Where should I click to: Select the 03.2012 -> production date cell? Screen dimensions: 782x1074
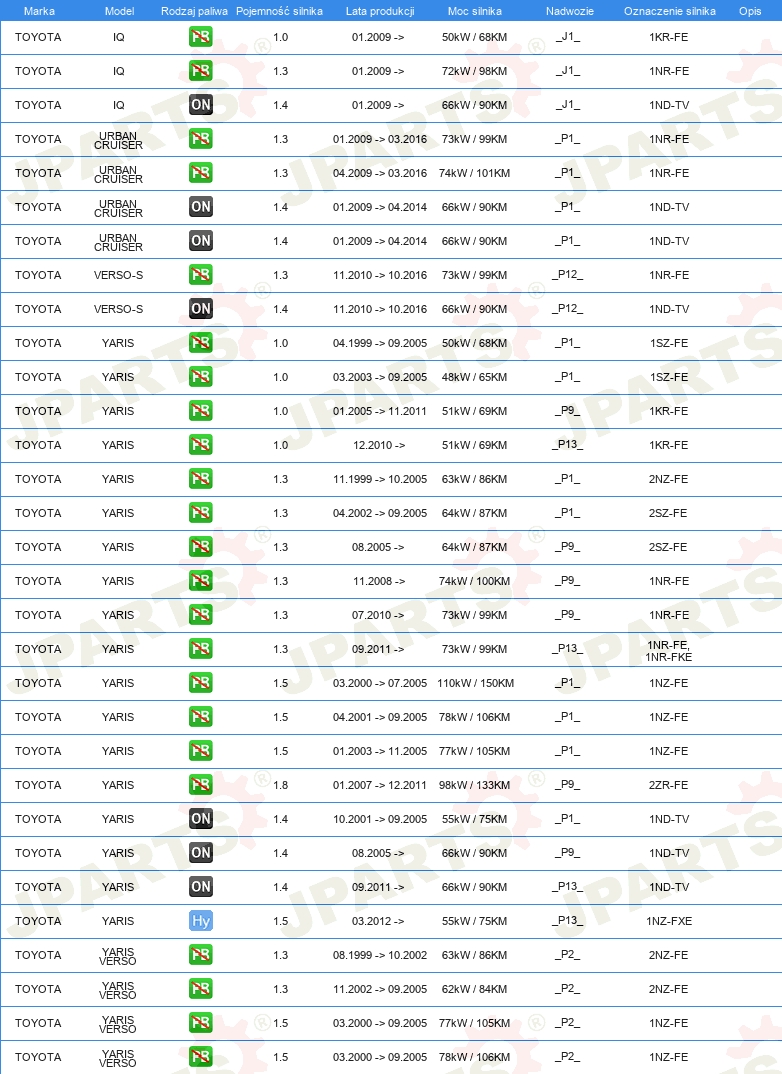[378, 921]
